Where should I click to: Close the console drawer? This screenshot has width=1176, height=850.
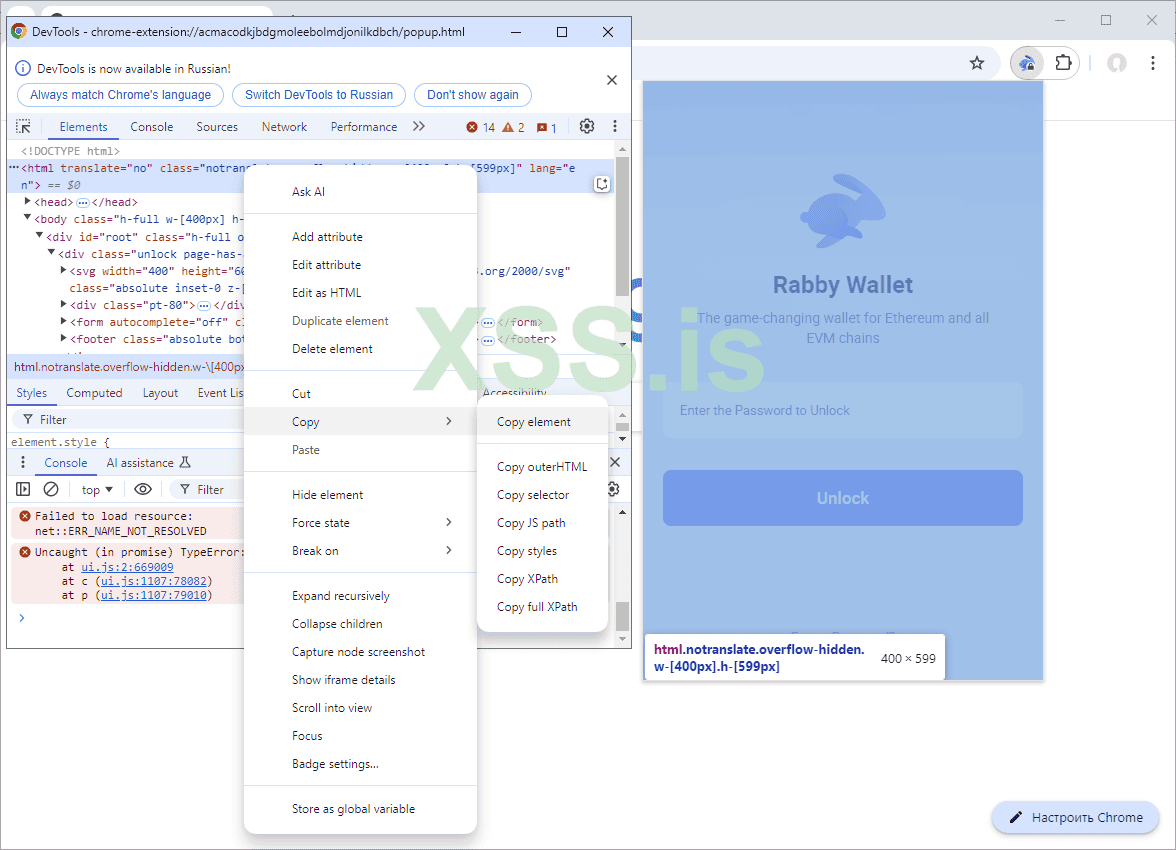[x=615, y=462]
